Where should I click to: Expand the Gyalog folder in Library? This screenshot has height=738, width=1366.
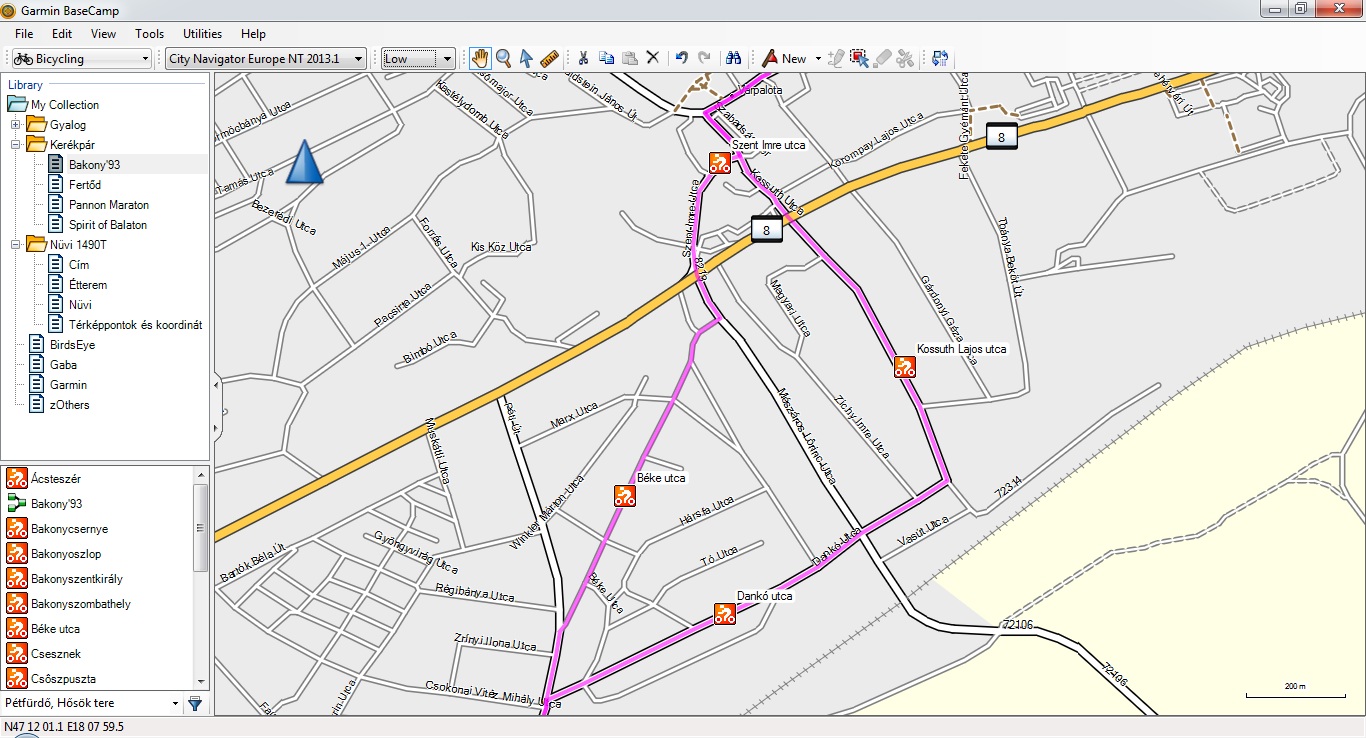click(16, 125)
